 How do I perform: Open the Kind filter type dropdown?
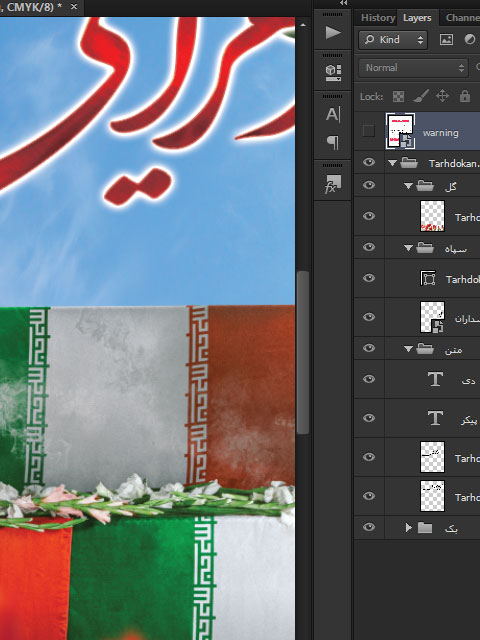coord(393,40)
